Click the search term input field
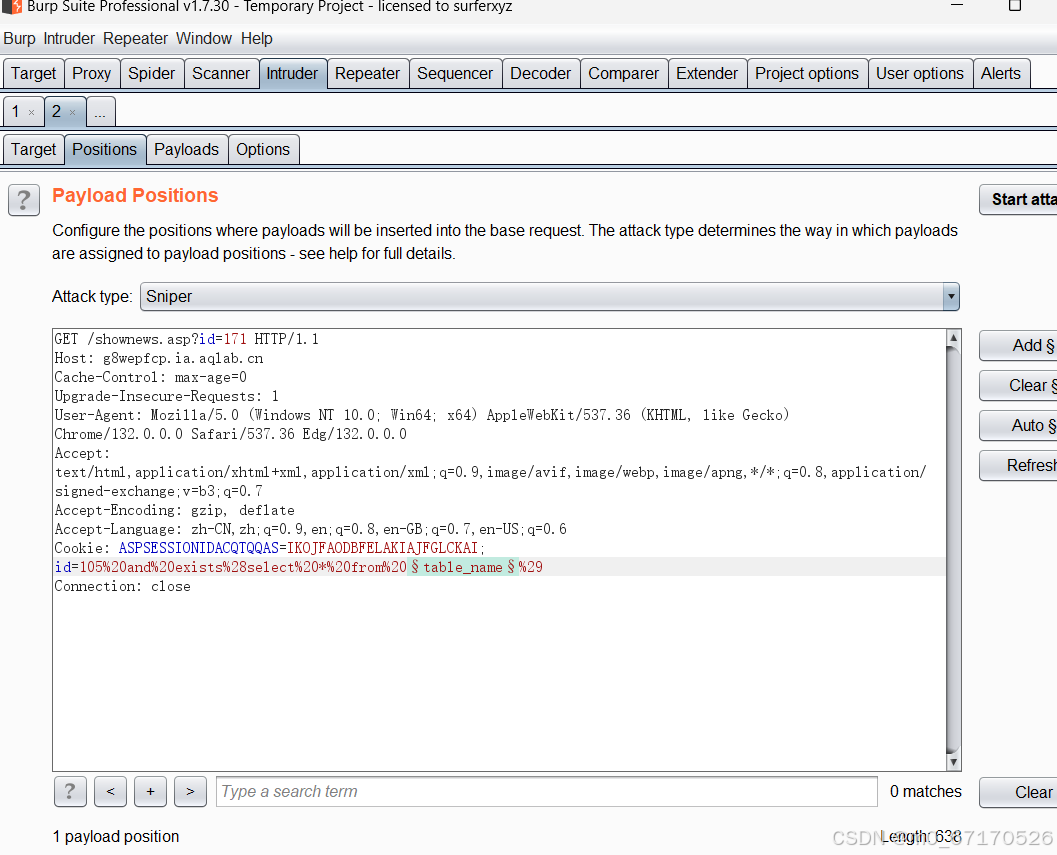The image size is (1057, 855). click(x=547, y=792)
